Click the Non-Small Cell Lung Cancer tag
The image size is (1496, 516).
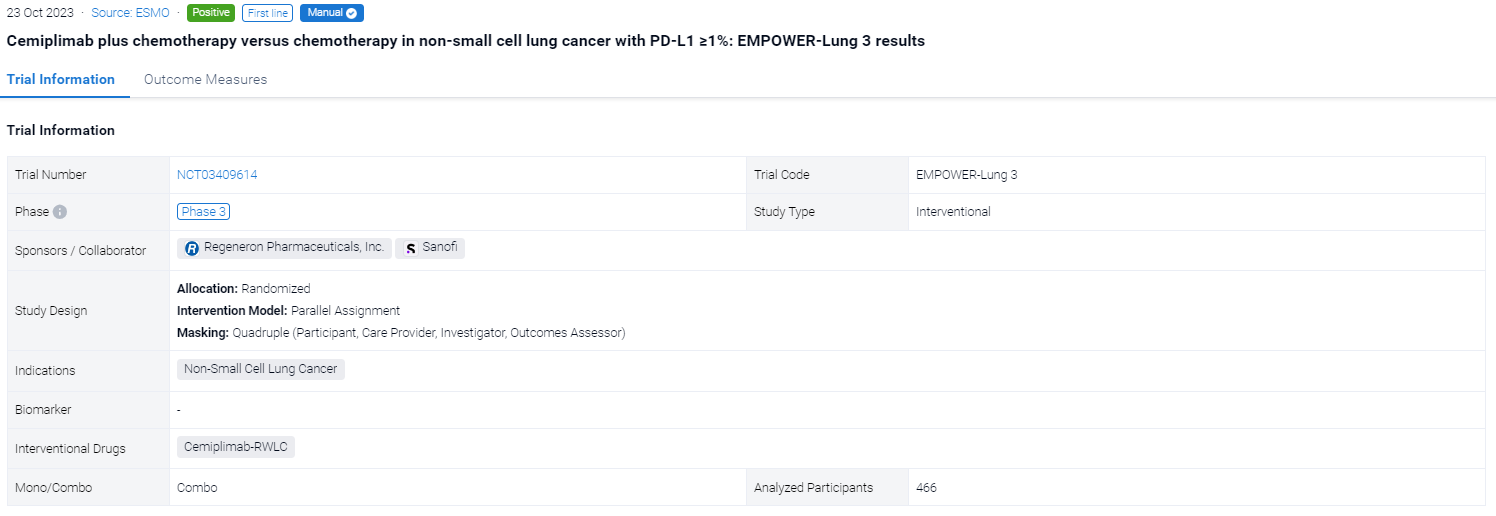coord(261,369)
